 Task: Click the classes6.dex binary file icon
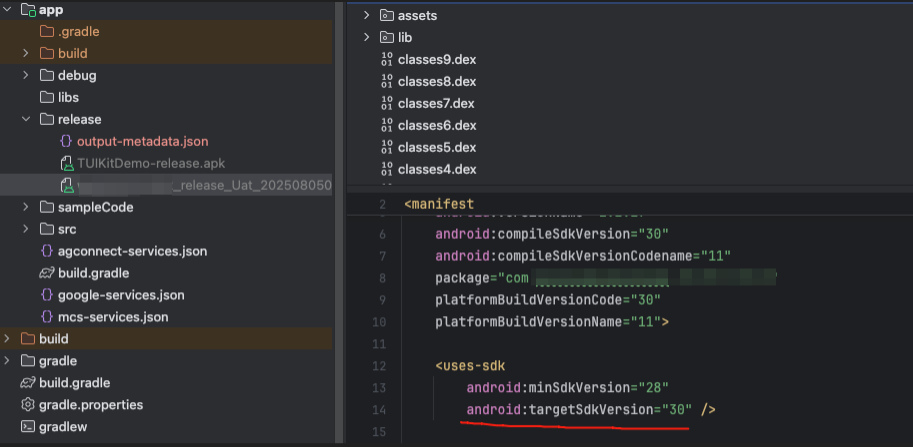[x=387, y=125]
